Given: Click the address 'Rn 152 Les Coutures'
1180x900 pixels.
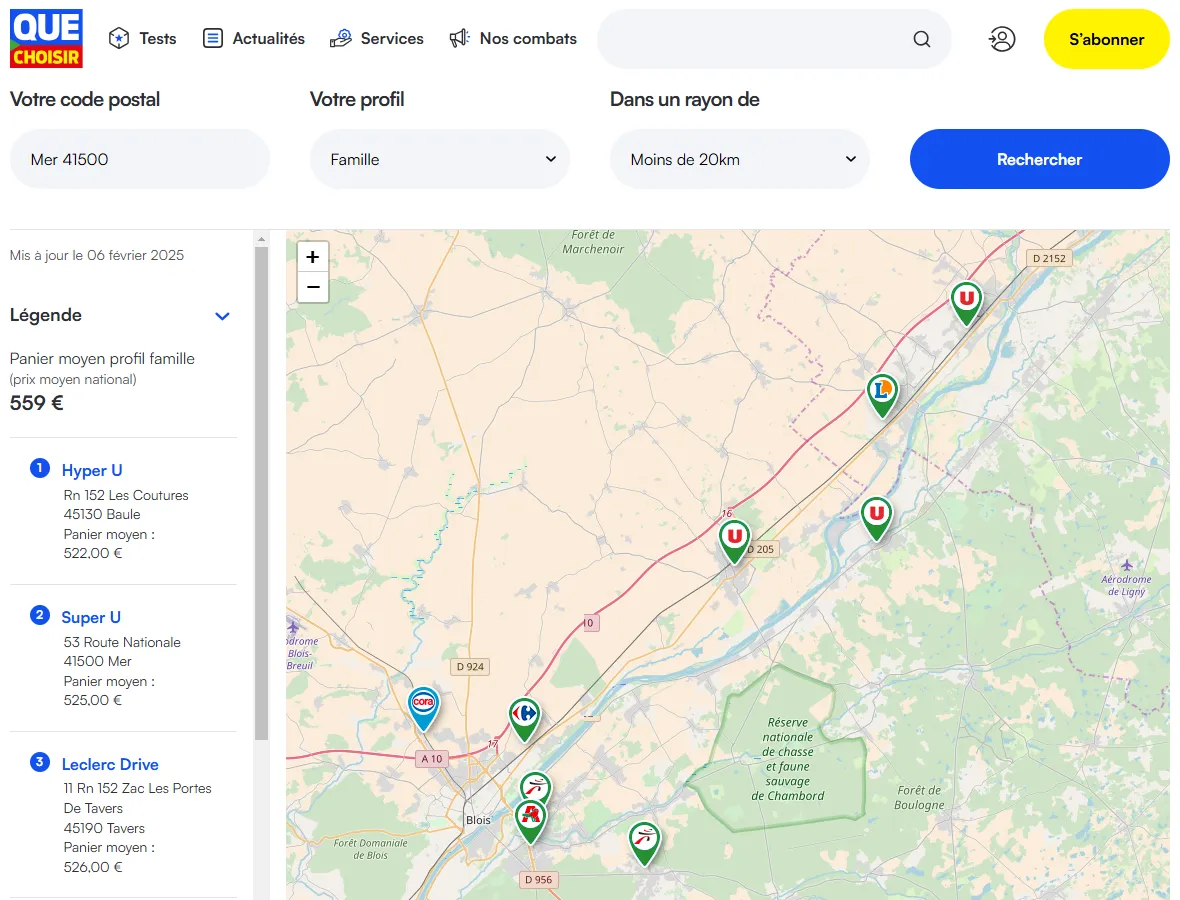Looking at the screenshot, I should (126, 495).
